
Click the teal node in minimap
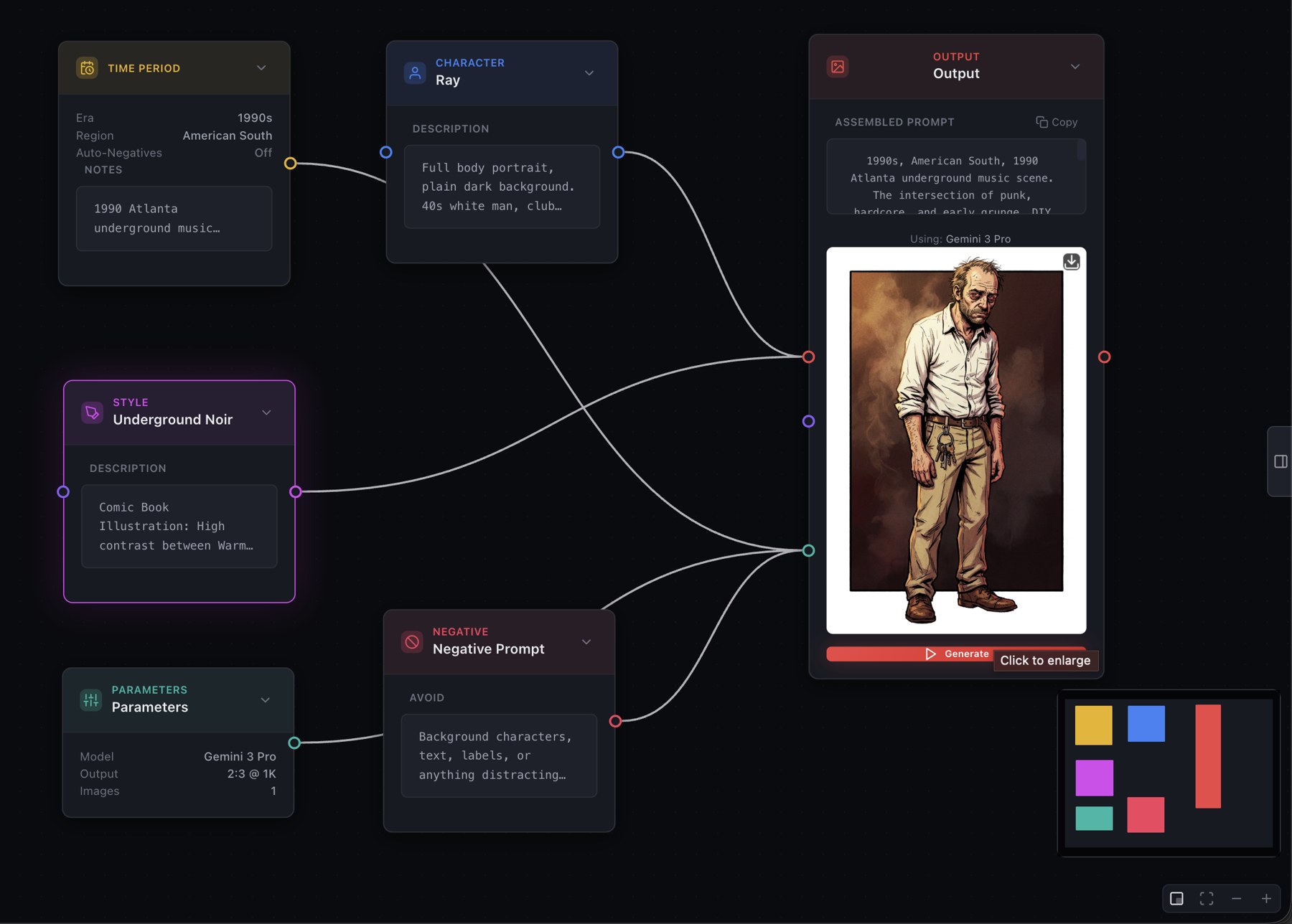(1094, 819)
